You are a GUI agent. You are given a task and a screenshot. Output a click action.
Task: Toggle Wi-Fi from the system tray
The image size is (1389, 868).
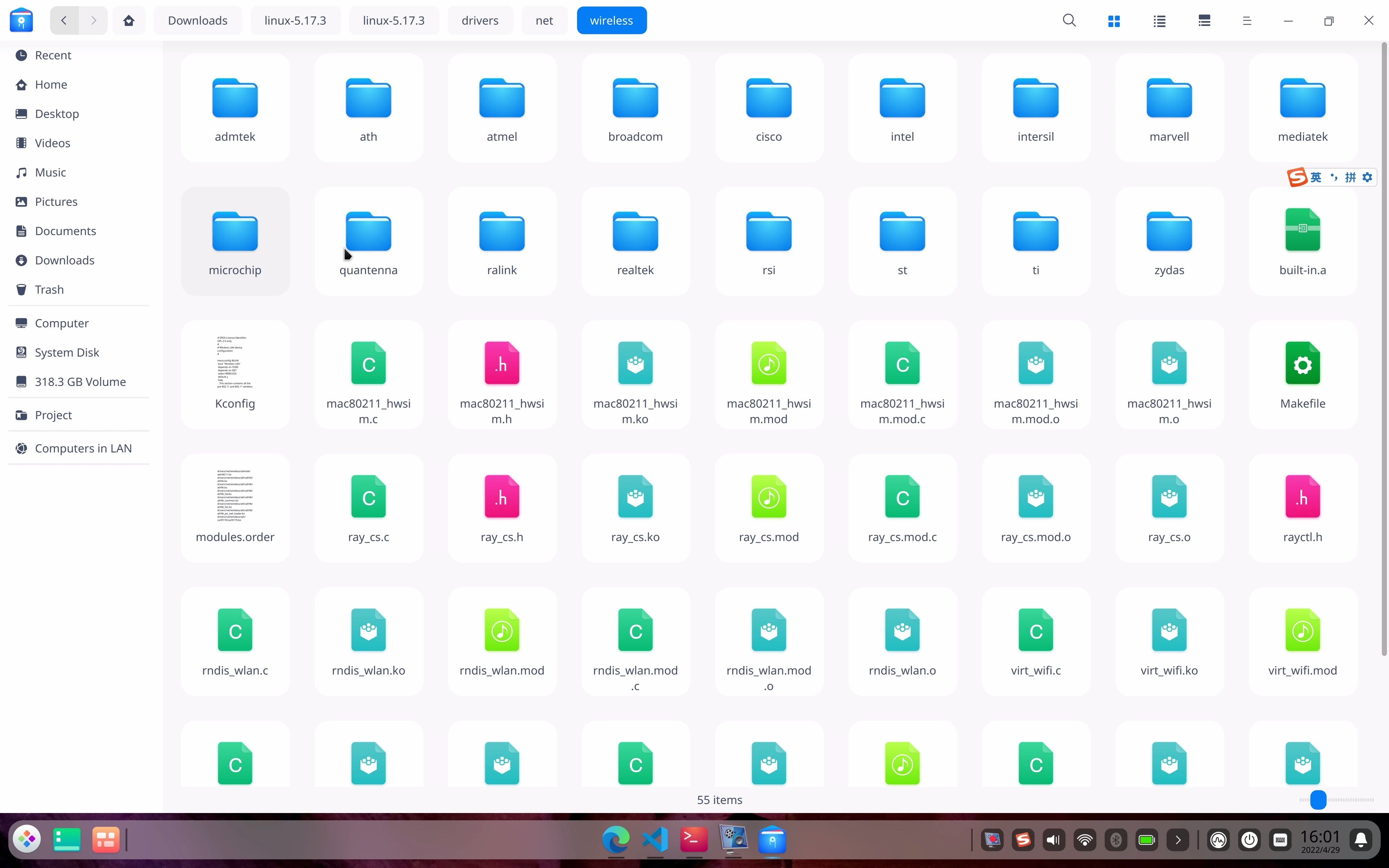[1085, 839]
